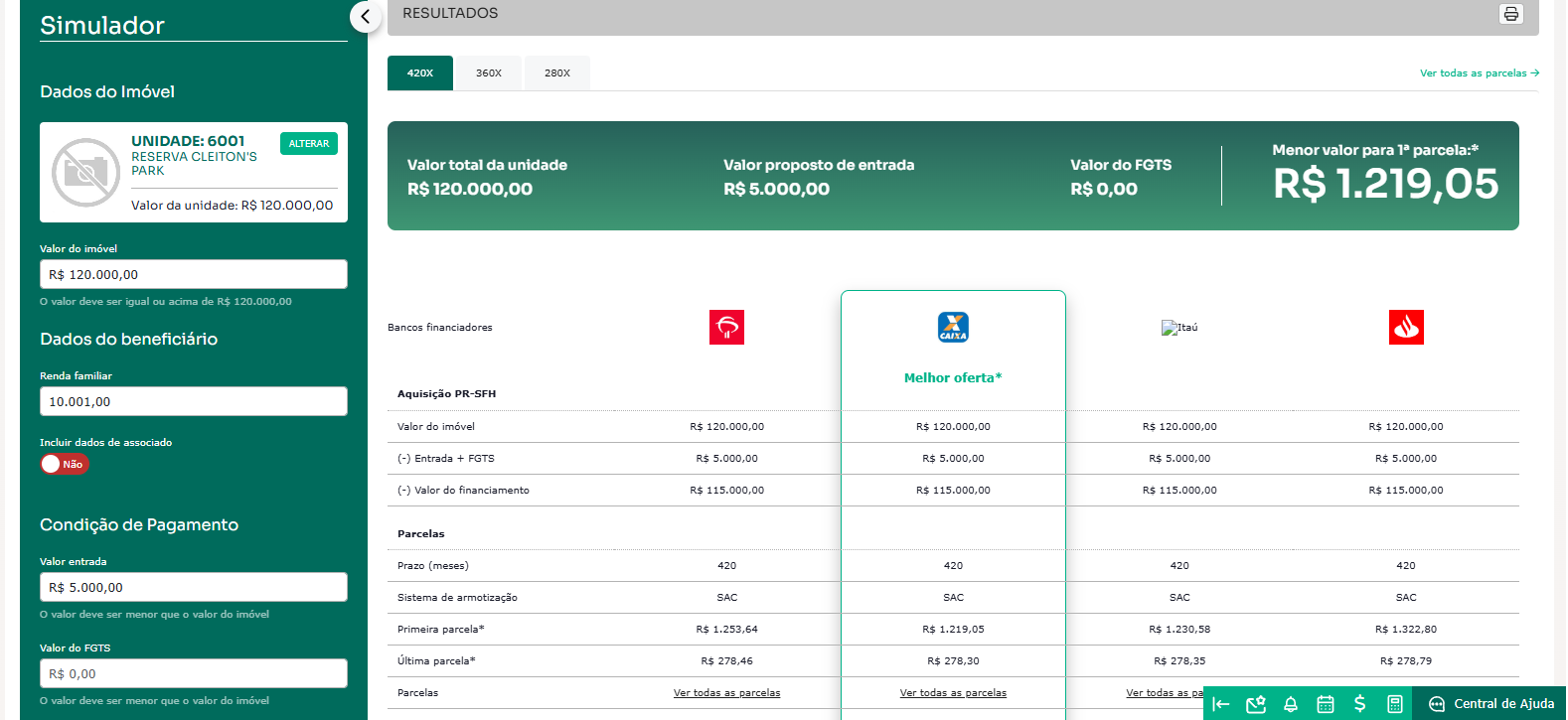Open notifications bell in bottom toolbar

1291,704
